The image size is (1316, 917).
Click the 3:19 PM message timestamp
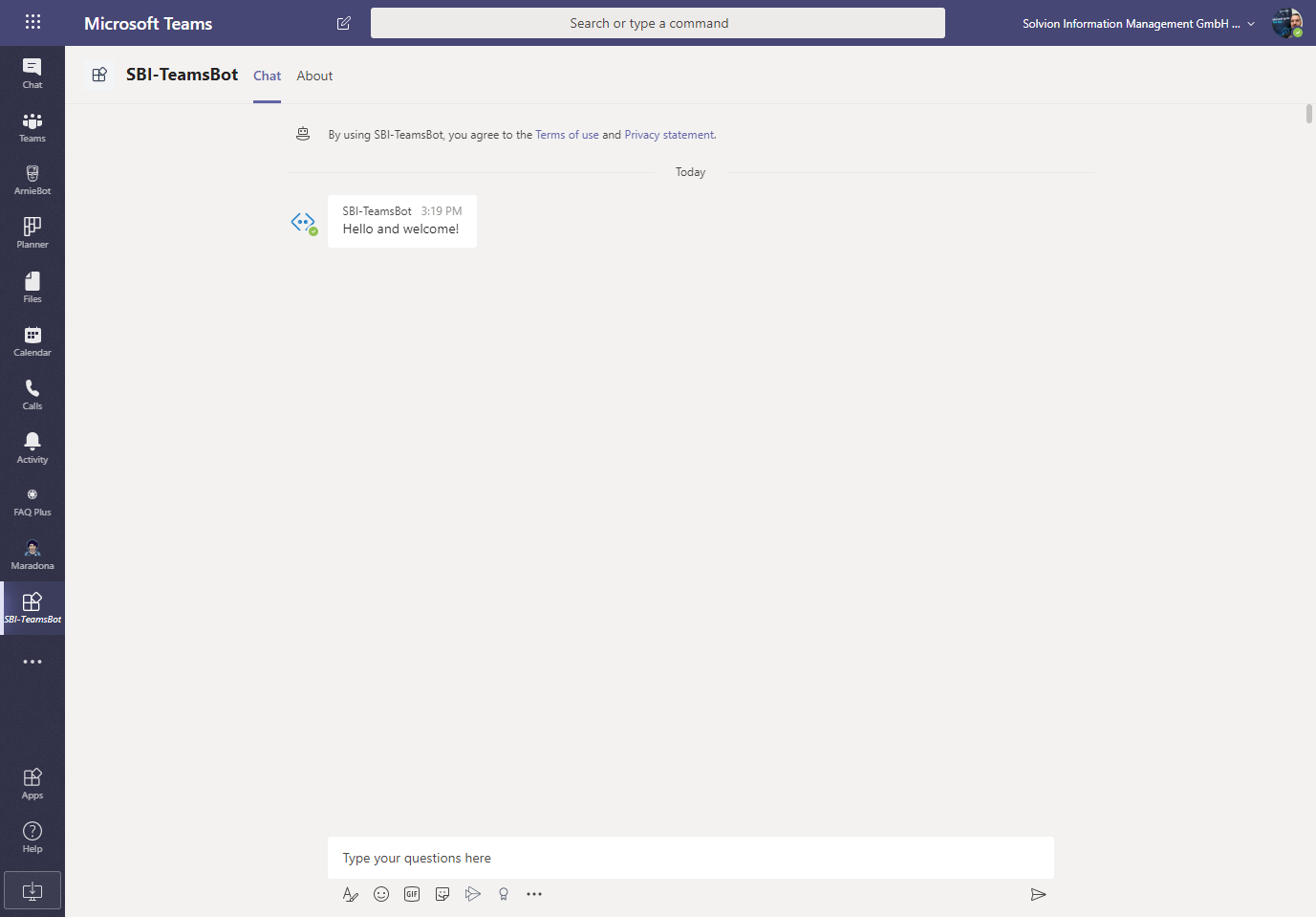442,211
